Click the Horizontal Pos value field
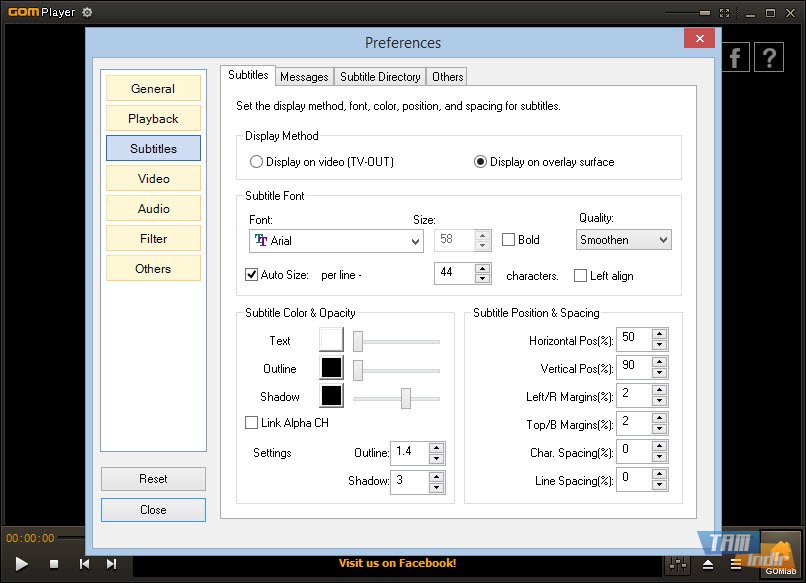This screenshot has height=583, width=806. (634, 339)
